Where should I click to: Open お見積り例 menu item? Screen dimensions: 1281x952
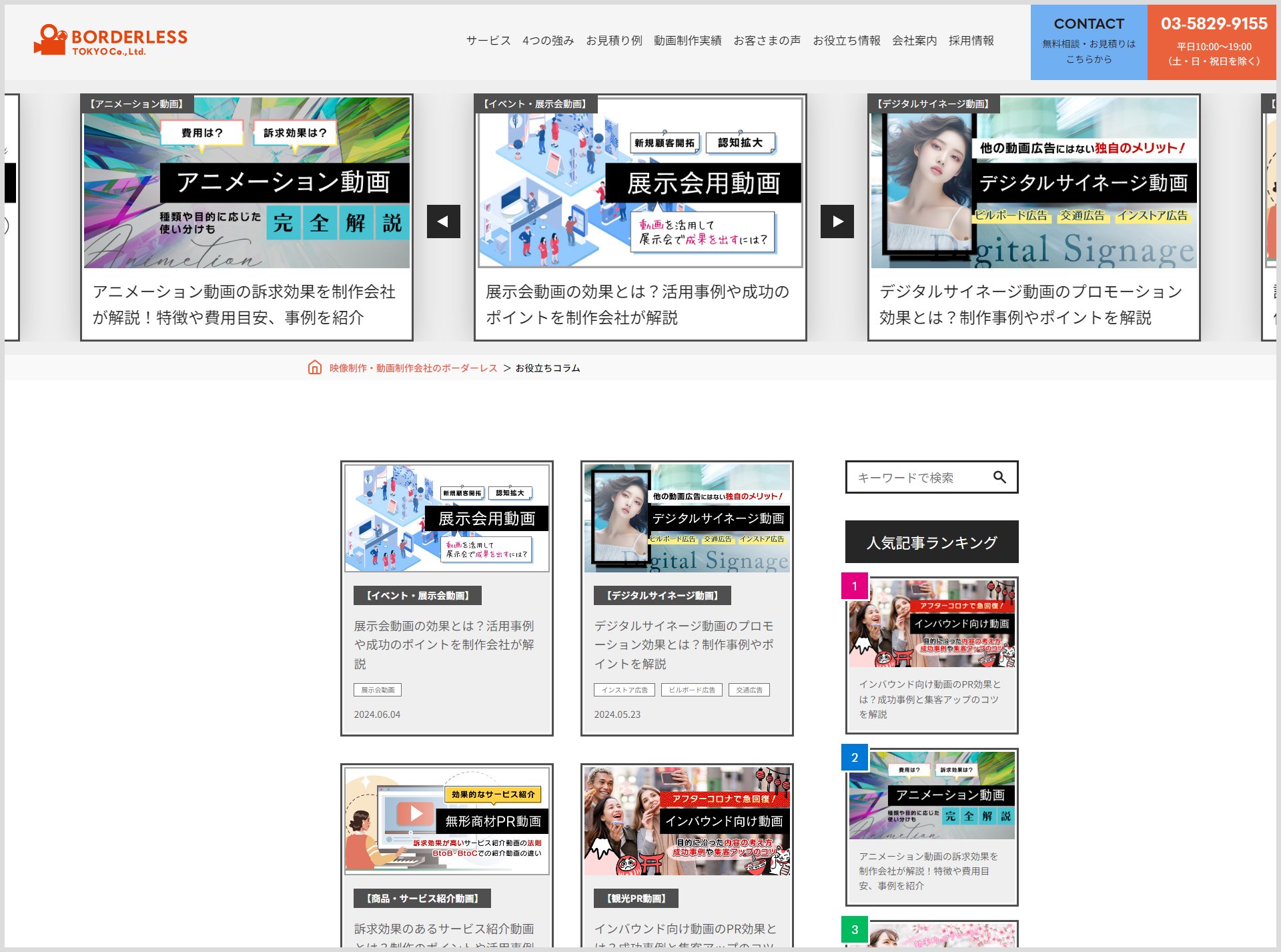point(614,41)
